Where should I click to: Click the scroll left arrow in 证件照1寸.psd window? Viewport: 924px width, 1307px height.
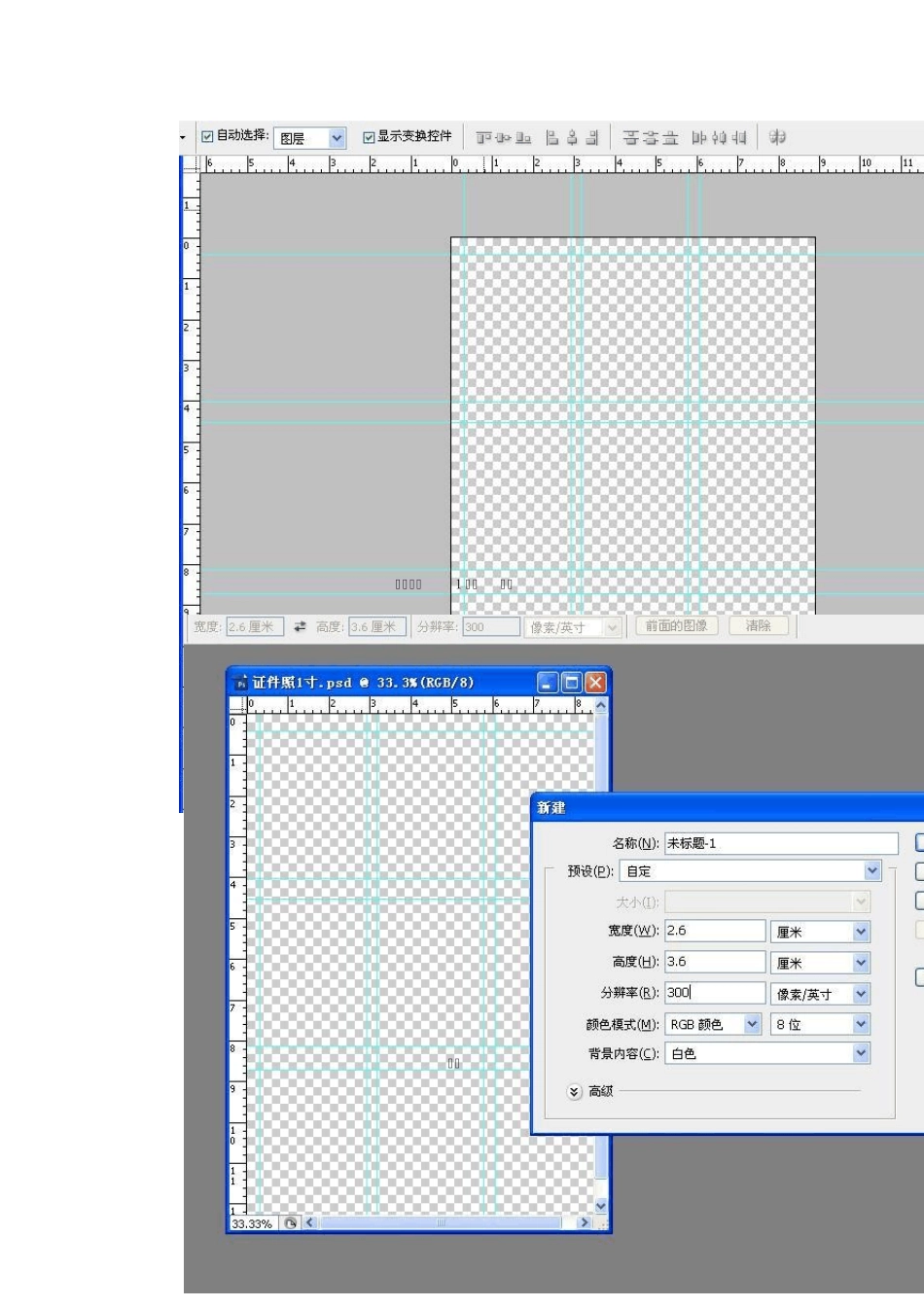click(310, 1223)
